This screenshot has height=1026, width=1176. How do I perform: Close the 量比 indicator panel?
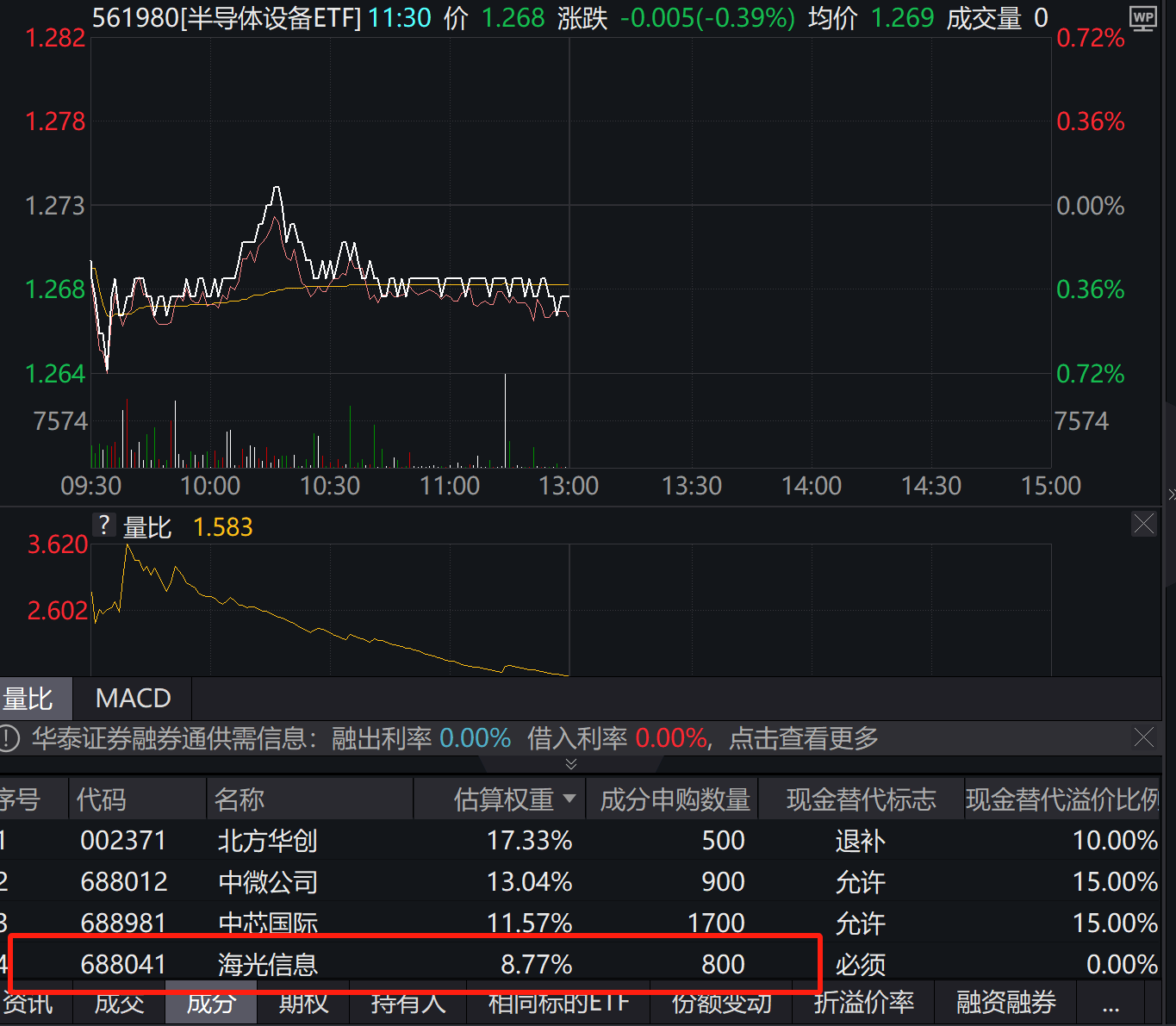pos(1144,523)
